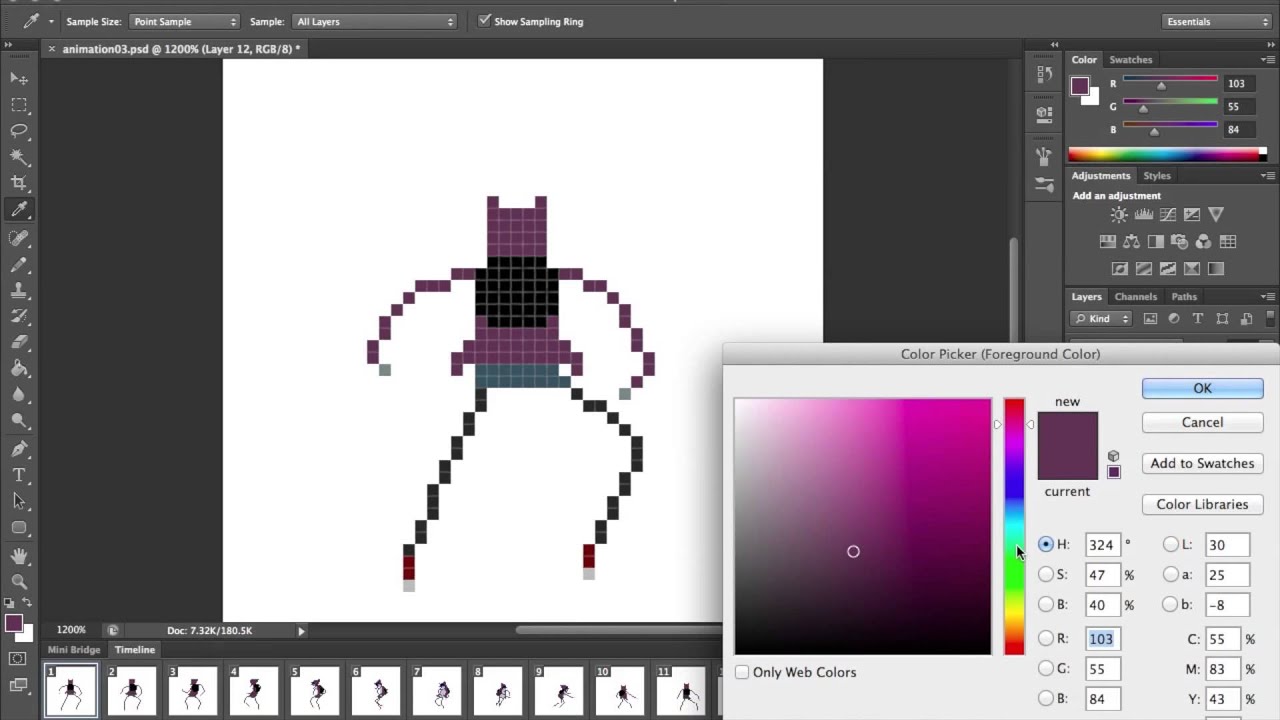Open the Adjustments panel options menu

click(x=1268, y=176)
